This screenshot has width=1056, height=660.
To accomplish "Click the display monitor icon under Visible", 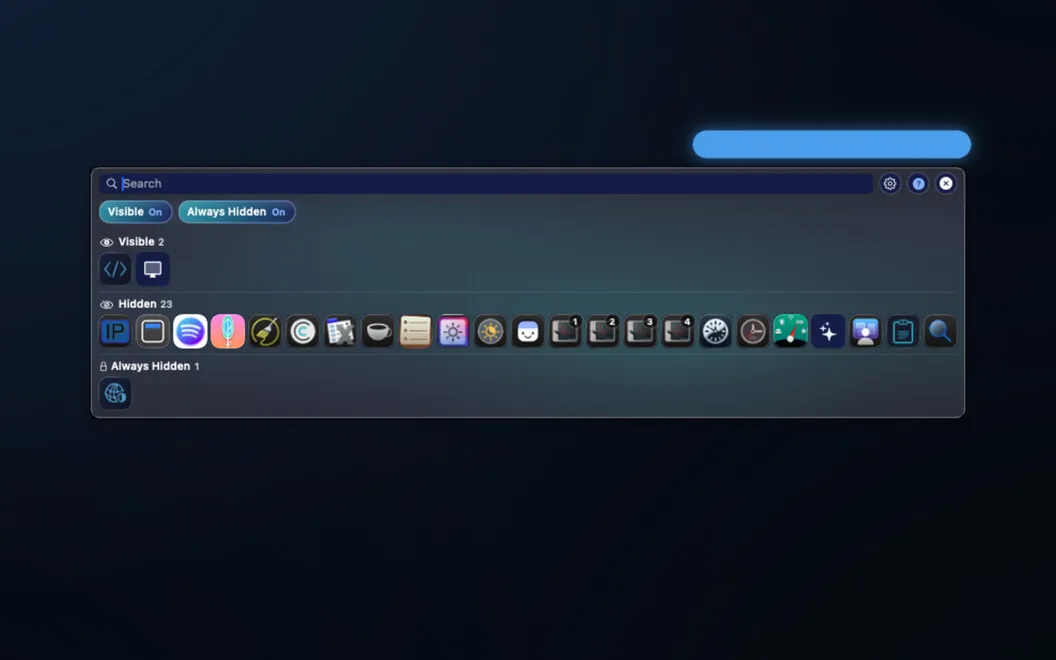I will [153, 269].
